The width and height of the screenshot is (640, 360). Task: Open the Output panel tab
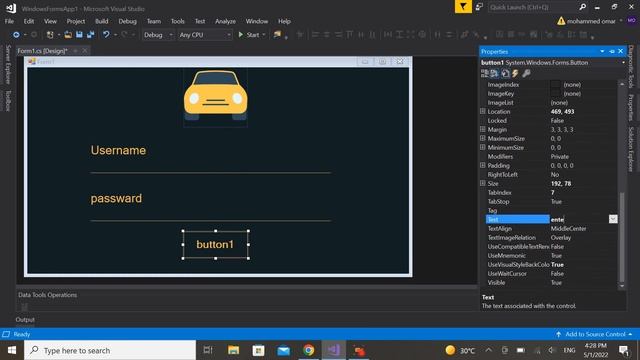click(25, 320)
